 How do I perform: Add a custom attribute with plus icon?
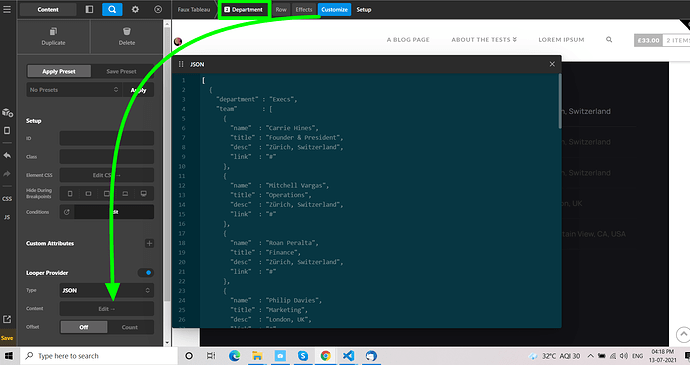150,243
